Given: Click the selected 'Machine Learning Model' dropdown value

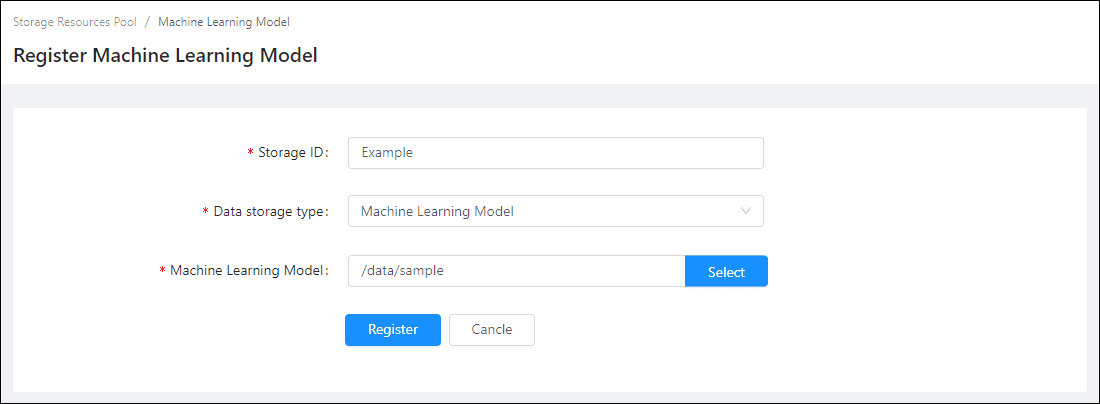Looking at the screenshot, I should click(x=437, y=211).
